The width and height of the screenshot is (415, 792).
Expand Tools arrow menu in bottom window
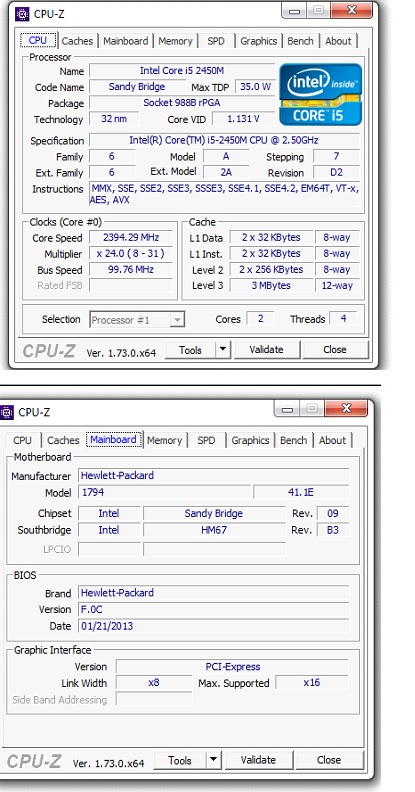[214, 760]
